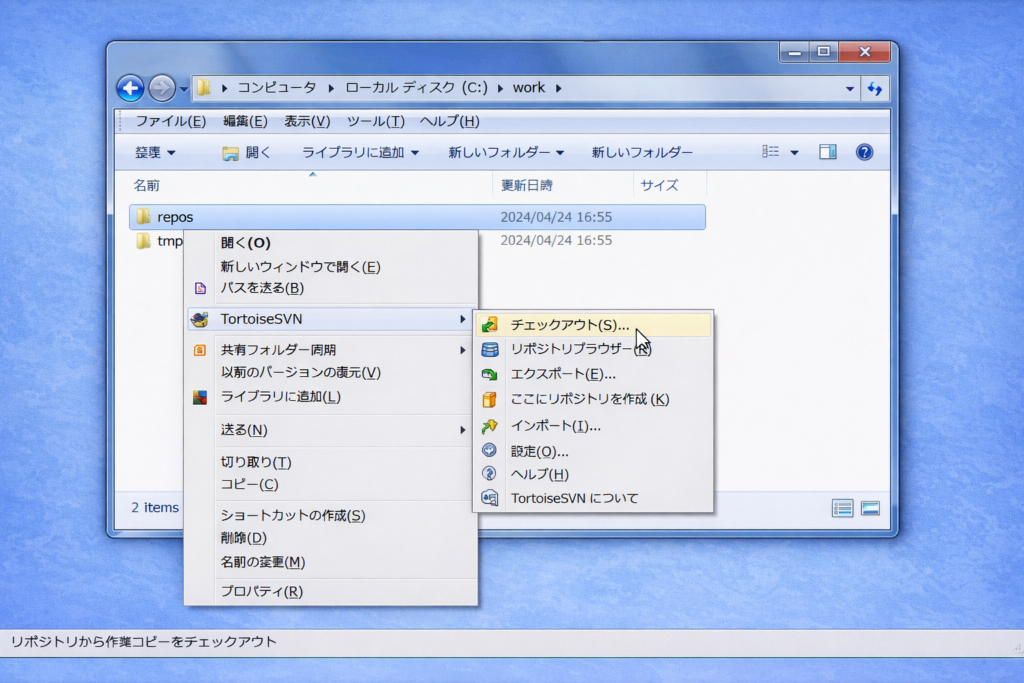Switch to large icons view in status bar
Viewport: 1024px width, 683px height.
point(870,508)
